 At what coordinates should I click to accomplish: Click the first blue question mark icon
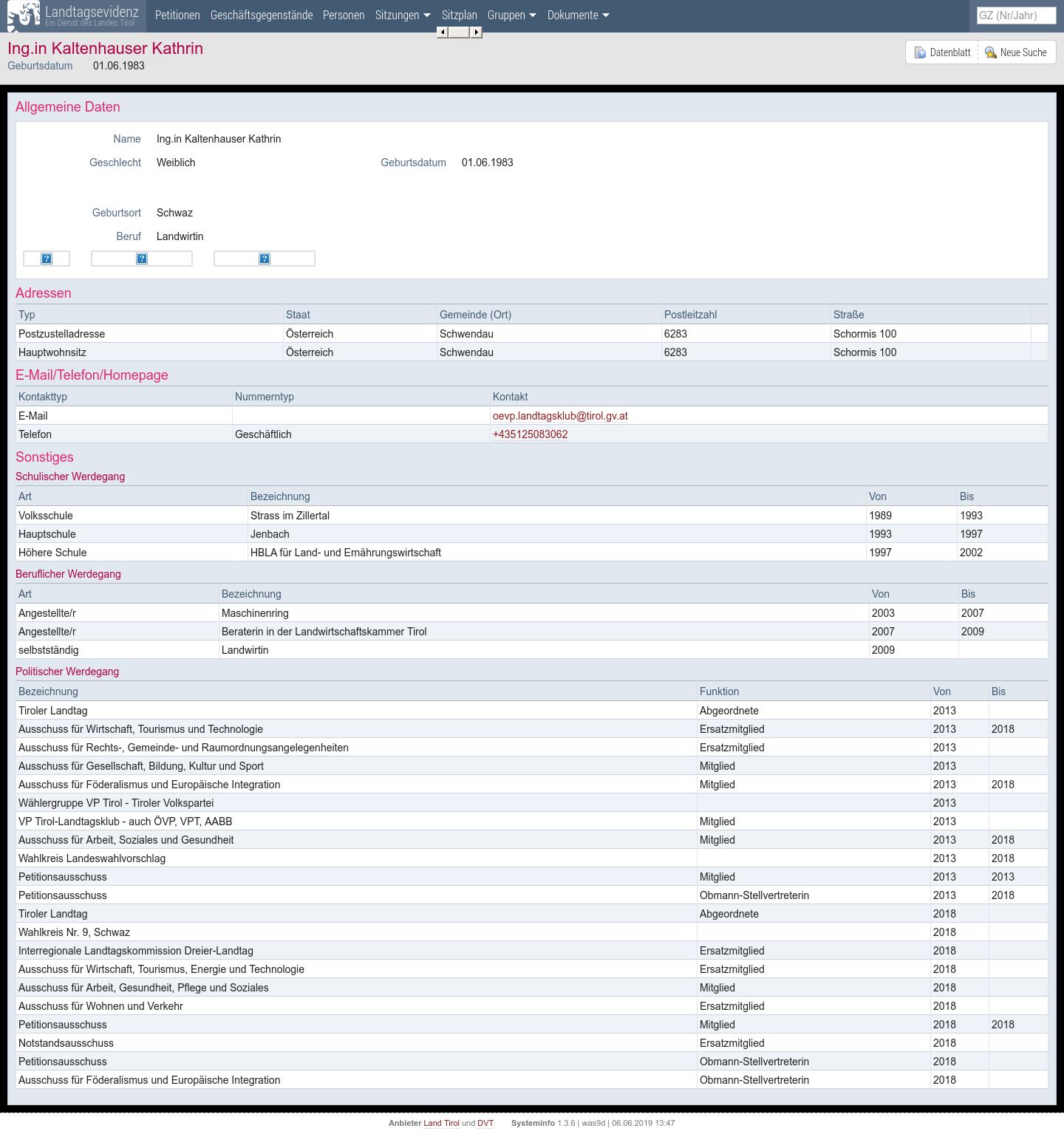point(47,259)
